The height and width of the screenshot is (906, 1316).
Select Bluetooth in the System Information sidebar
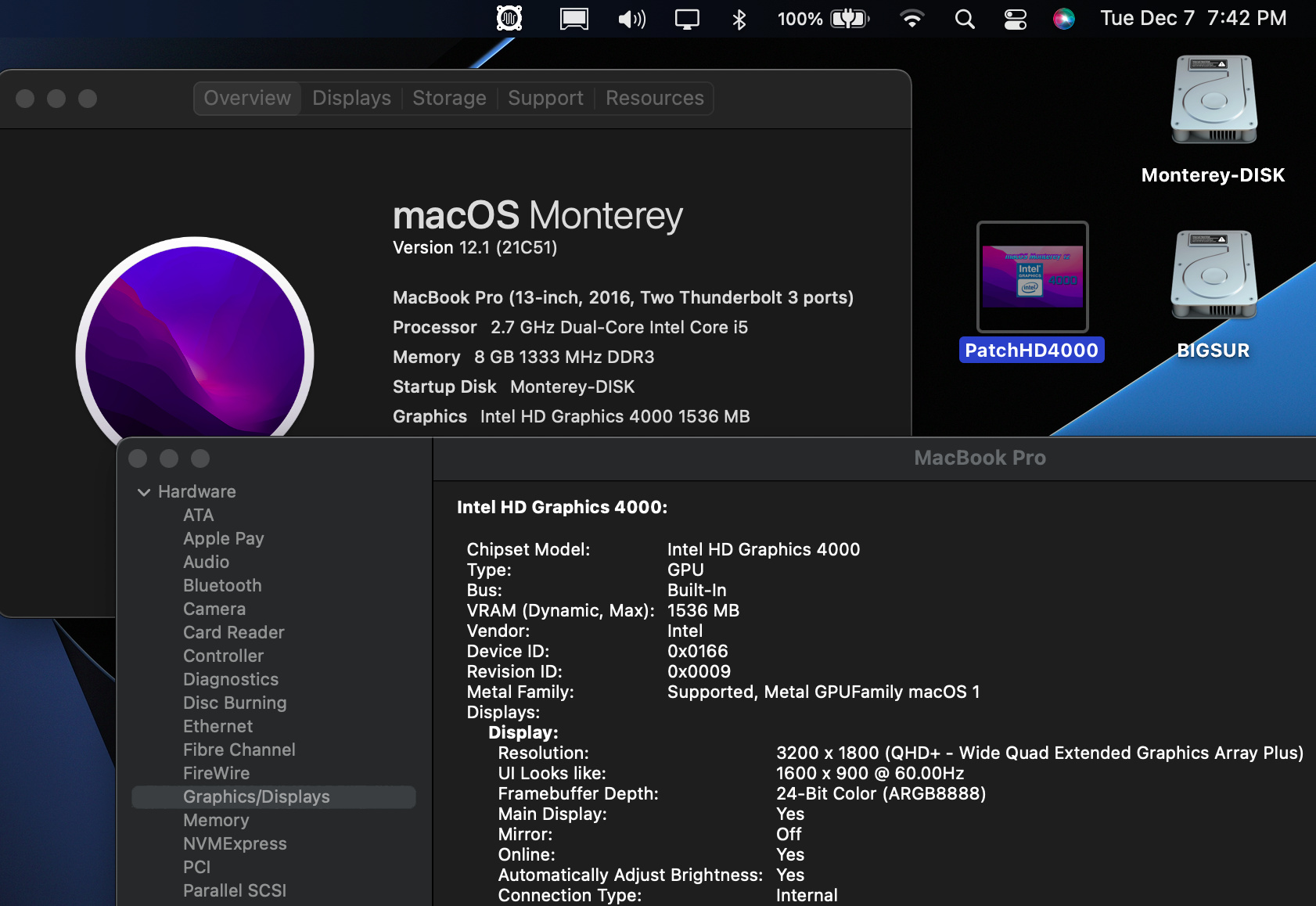pyautogui.click(x=222, y=585)
